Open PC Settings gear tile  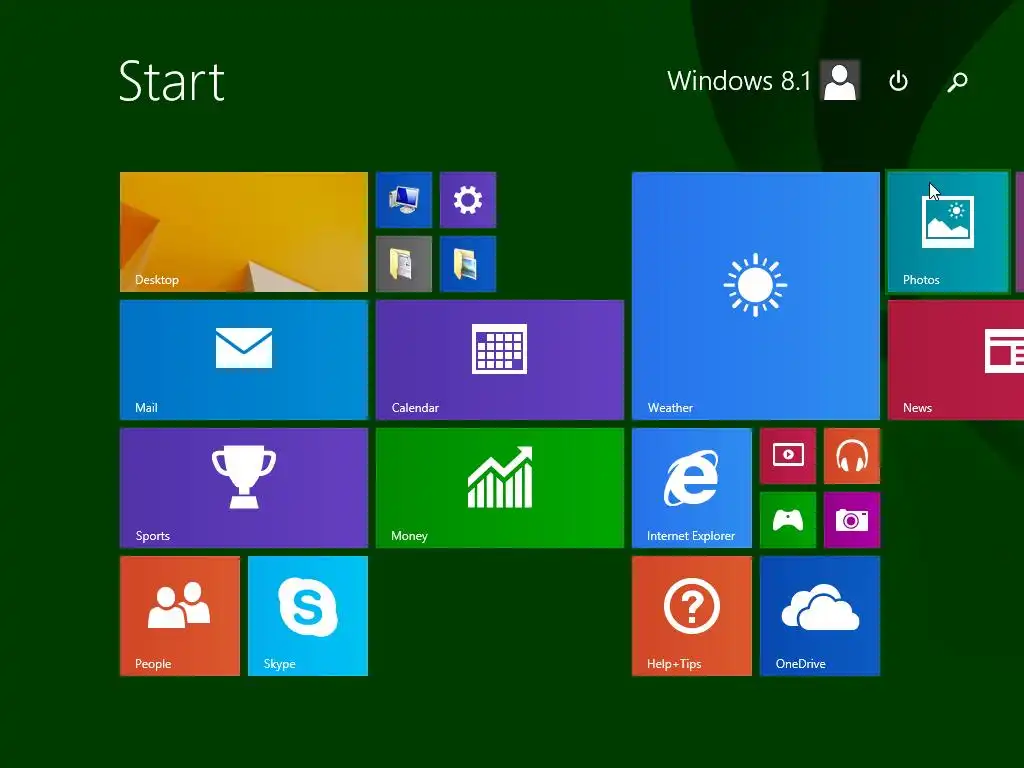click(468, 200)
